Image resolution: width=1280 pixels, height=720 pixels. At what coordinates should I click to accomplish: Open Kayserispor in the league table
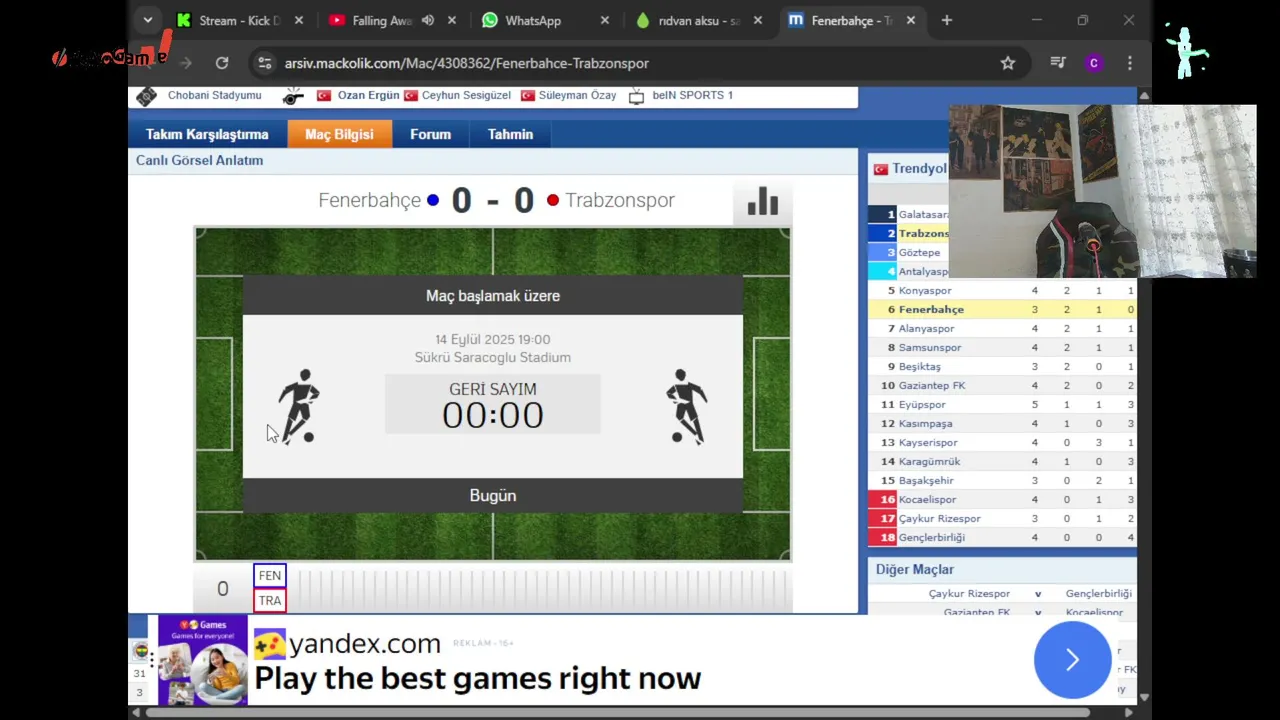928,442
